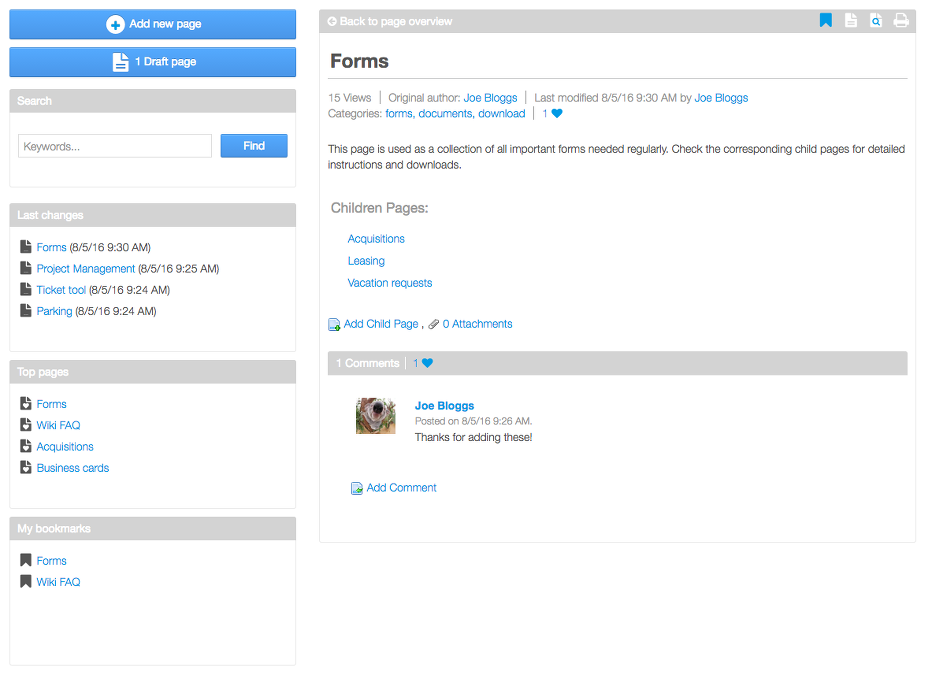Open the documents category tag
The image size is (932, 675).
pyautogui.click(x=445, y=114)
